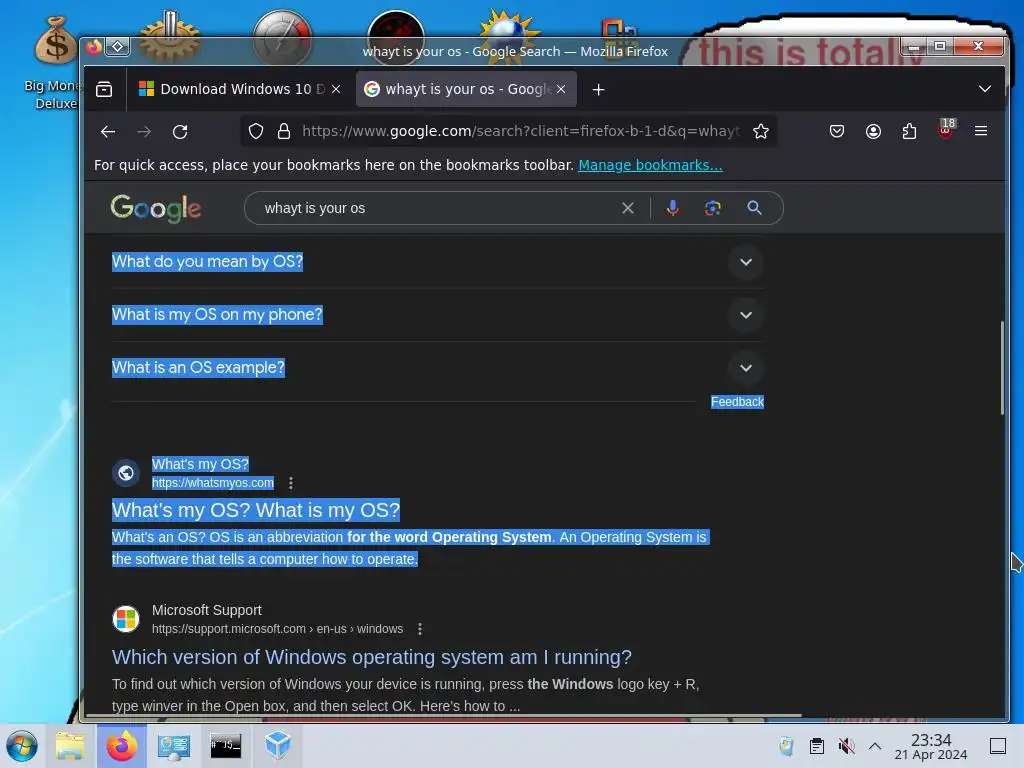The width and height of the screenshot is (1024, 768).
Task: Open 'Which version of Windows' result
Action: [x=372, y=657]
